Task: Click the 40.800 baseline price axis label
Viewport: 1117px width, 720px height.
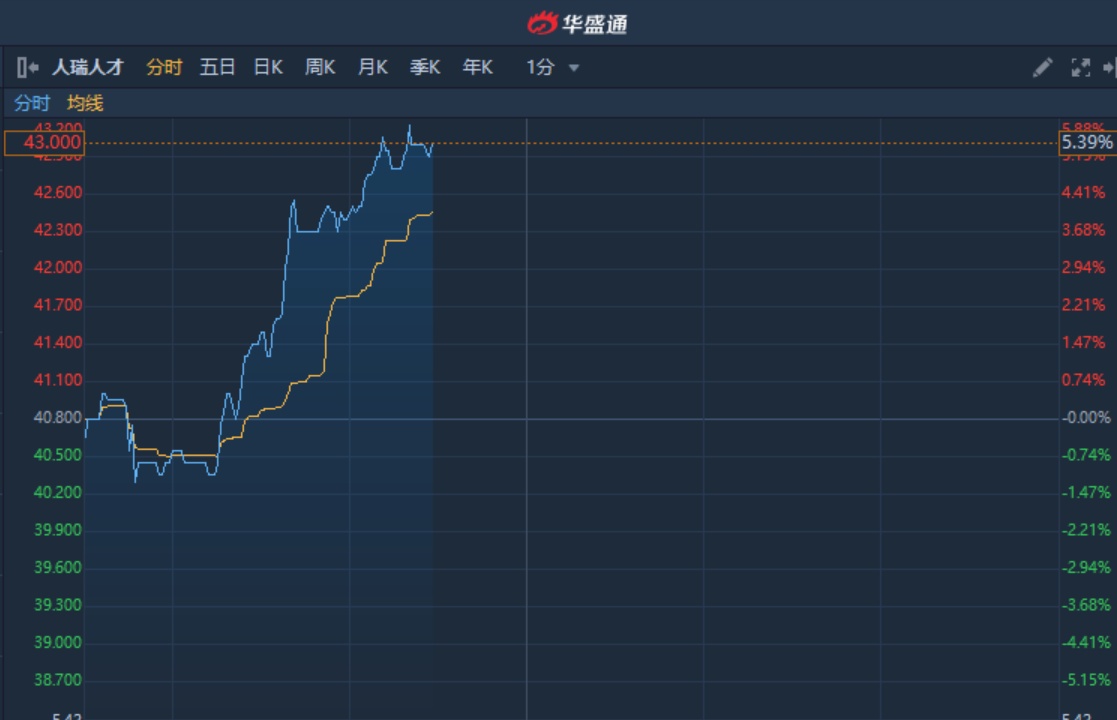Action: coord(58,418)
